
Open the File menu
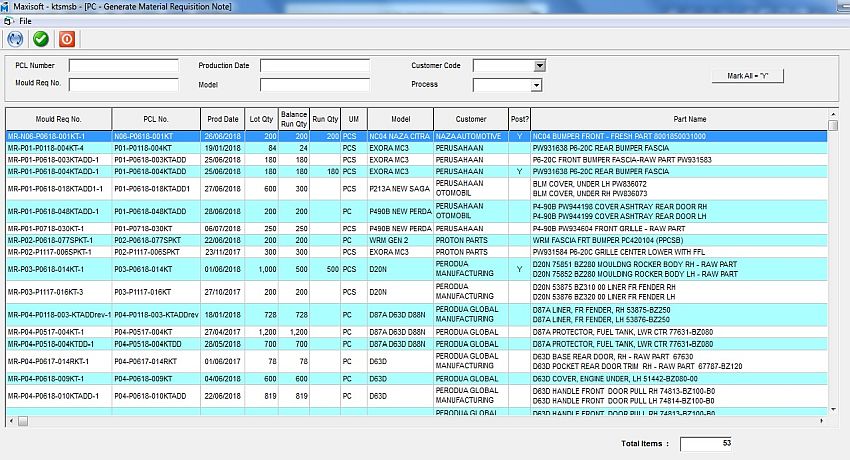(x=24, y=20)
